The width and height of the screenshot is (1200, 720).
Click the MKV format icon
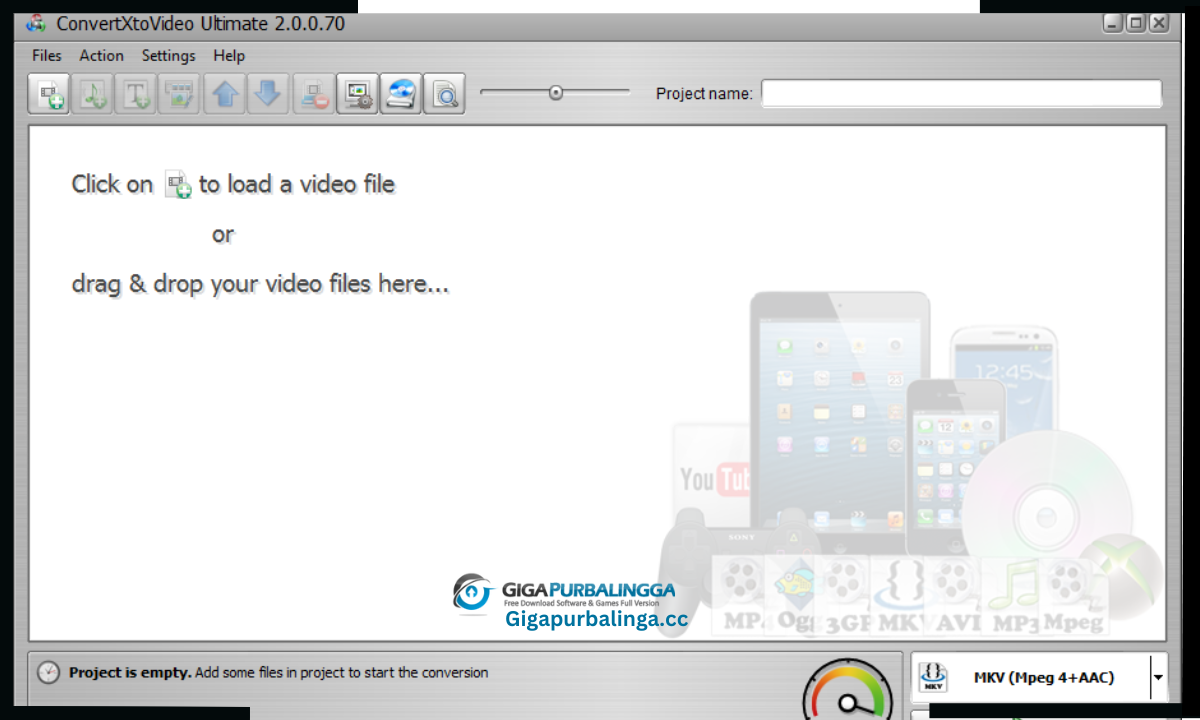932,677
